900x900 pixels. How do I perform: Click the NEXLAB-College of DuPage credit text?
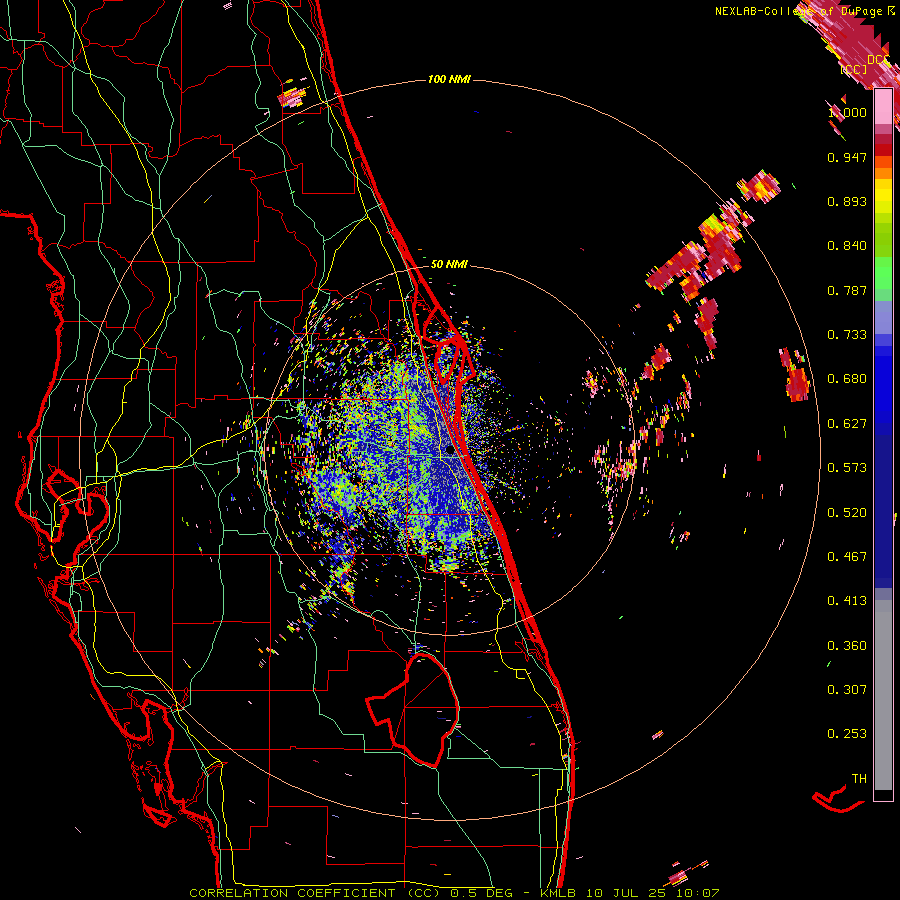coord(804,11)
